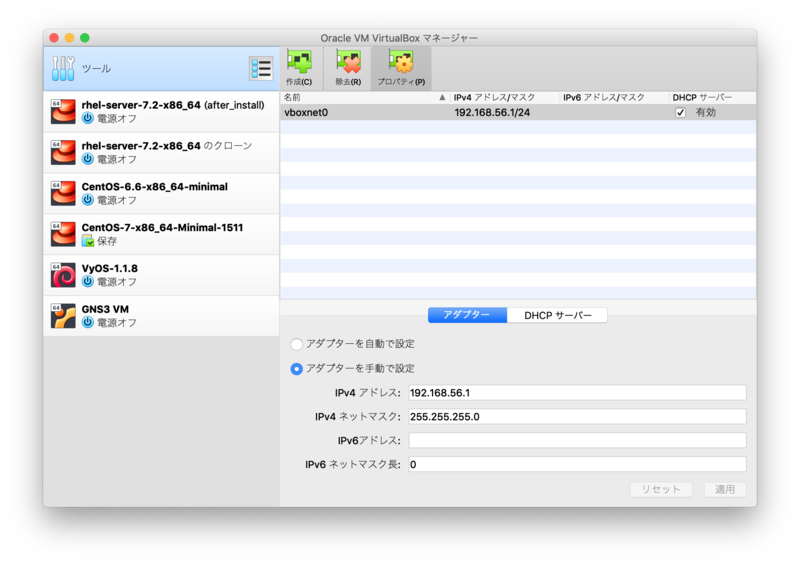This screenshot has width=800, height=564.
Task: Click the 192.168.56.1/24 address cell
Action: [x=492, y=112]
